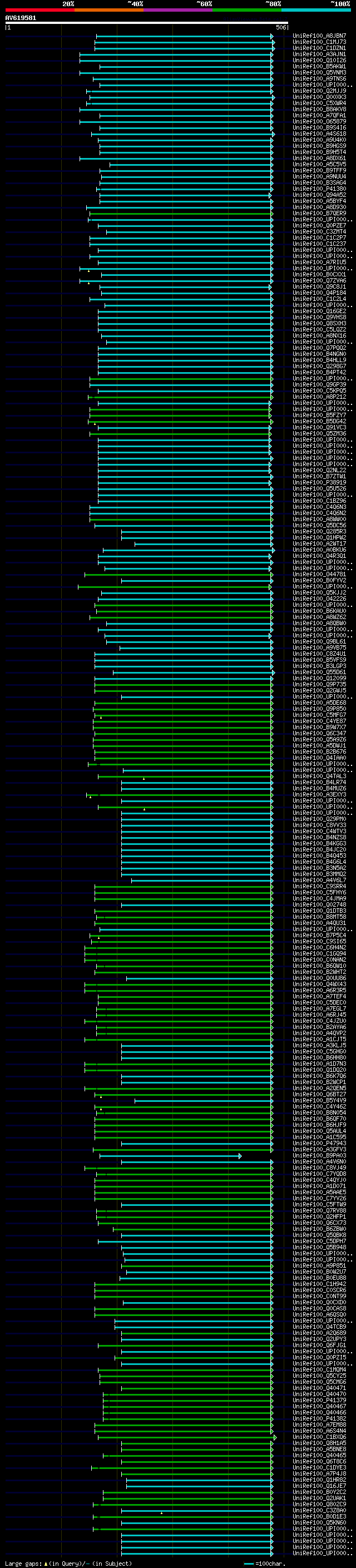Click the alignment bar for UniRef100_Q55D61
Image resolution: width=356 pixels, height=1568 pixels.
[x=194, y=672]
